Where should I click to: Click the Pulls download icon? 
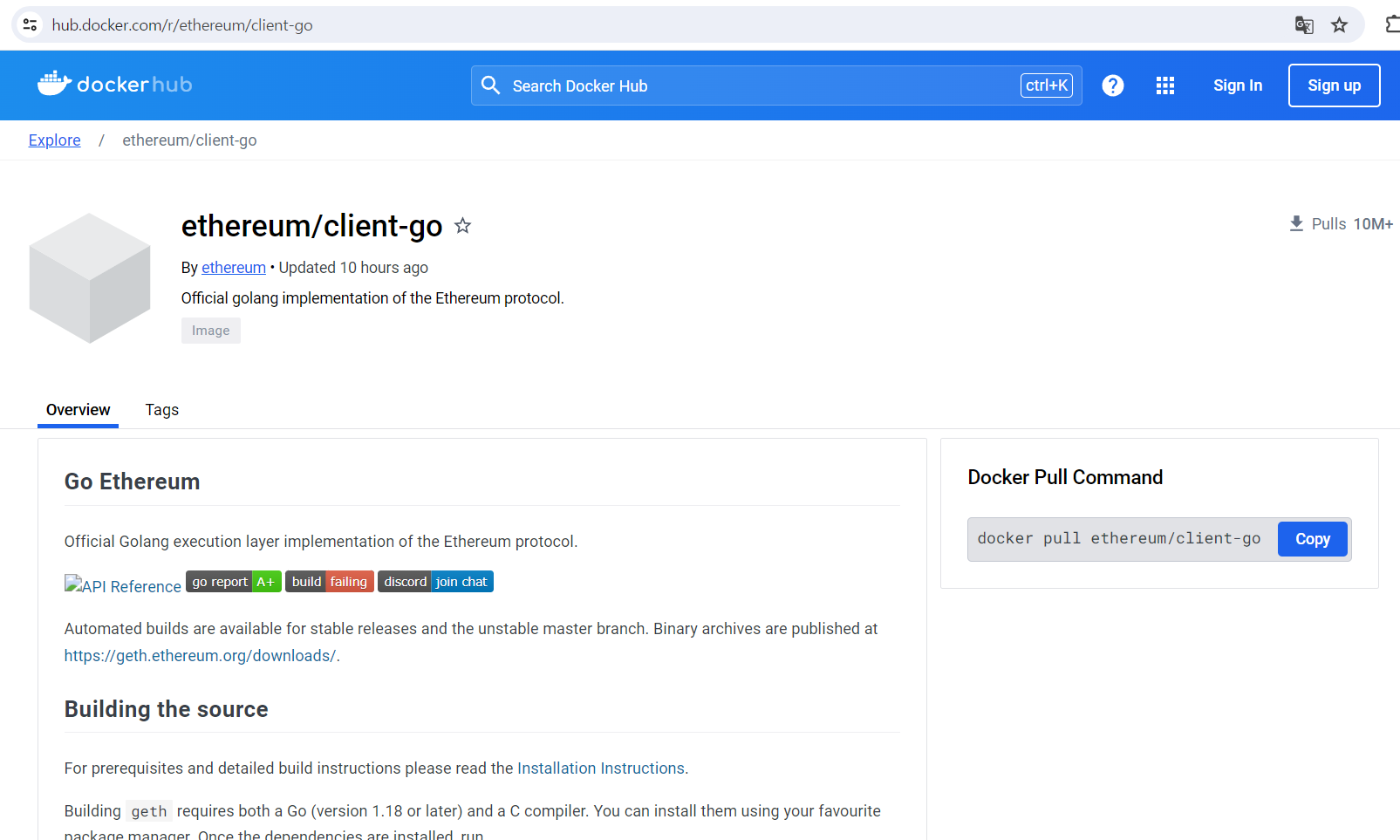1296,224
